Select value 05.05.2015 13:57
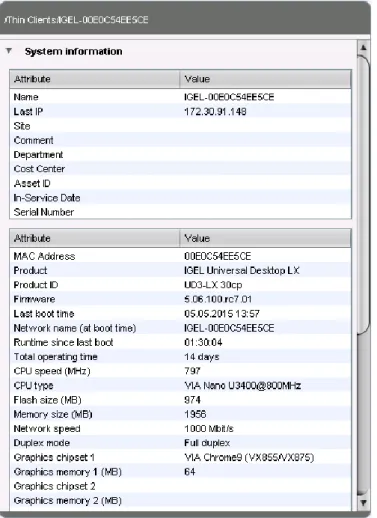 point(222,314)
